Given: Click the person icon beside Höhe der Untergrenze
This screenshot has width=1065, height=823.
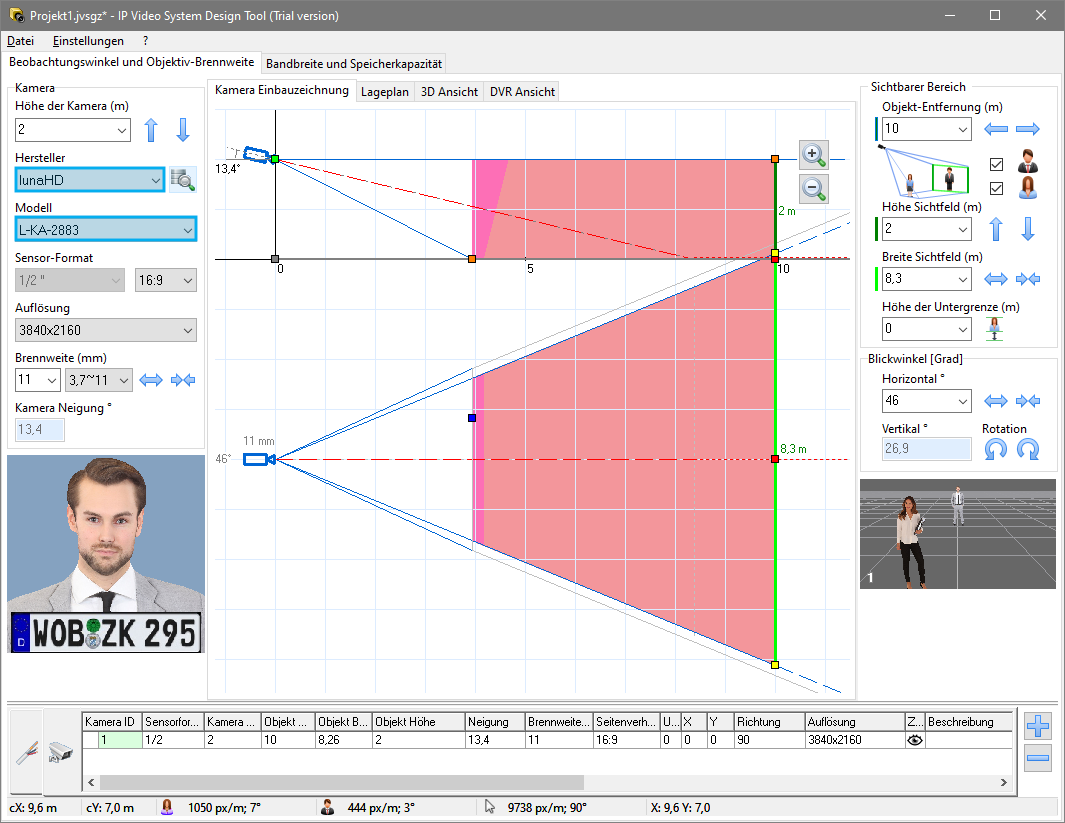Looking at the screenshot, I should pyautogui.click(x=993, y=328).
